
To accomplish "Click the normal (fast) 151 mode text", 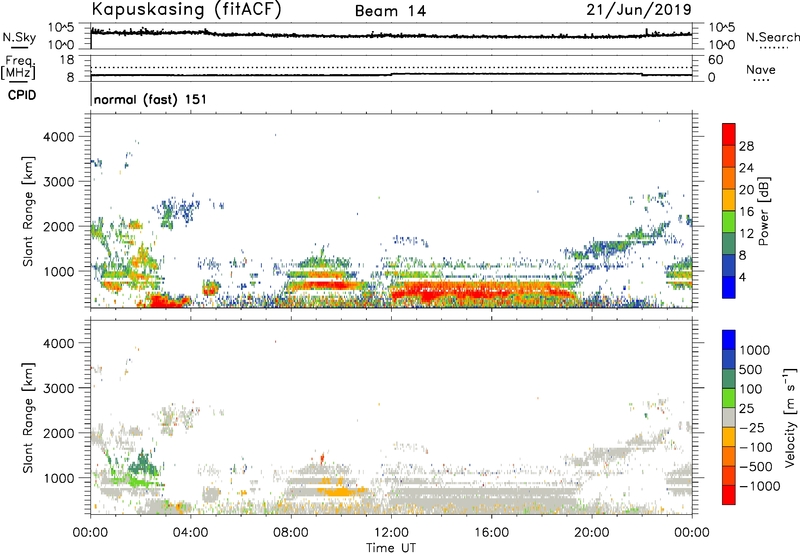I will (x=150, y=99).
